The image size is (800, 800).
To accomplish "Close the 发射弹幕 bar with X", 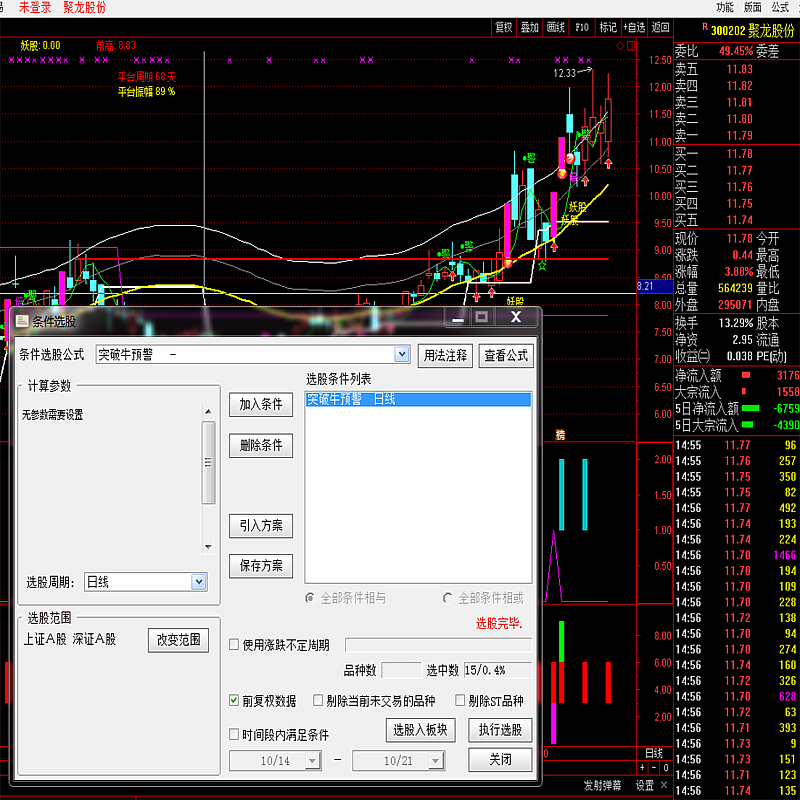I will coord(664,785).
